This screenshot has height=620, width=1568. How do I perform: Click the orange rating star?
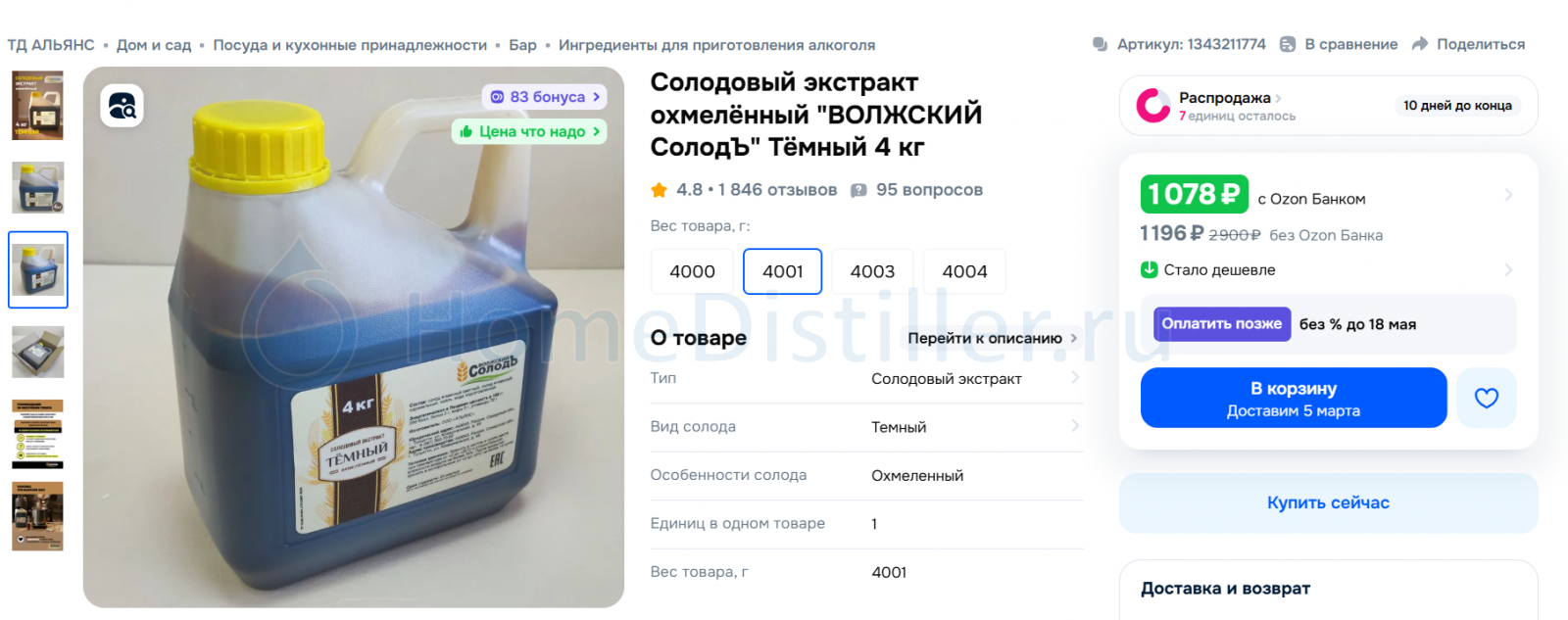[659, 190]
